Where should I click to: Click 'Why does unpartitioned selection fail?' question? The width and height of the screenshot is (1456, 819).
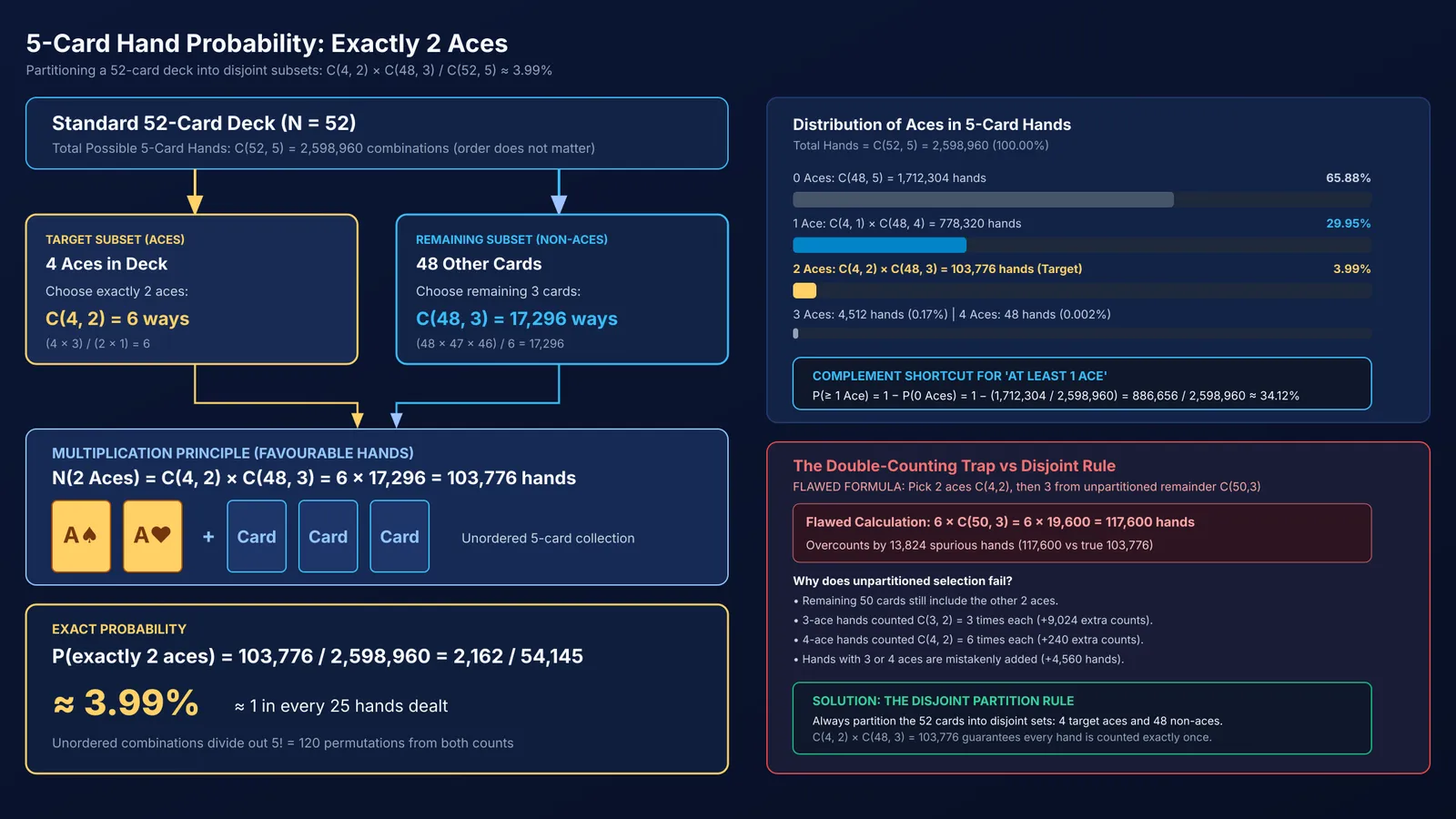(903, 581)
